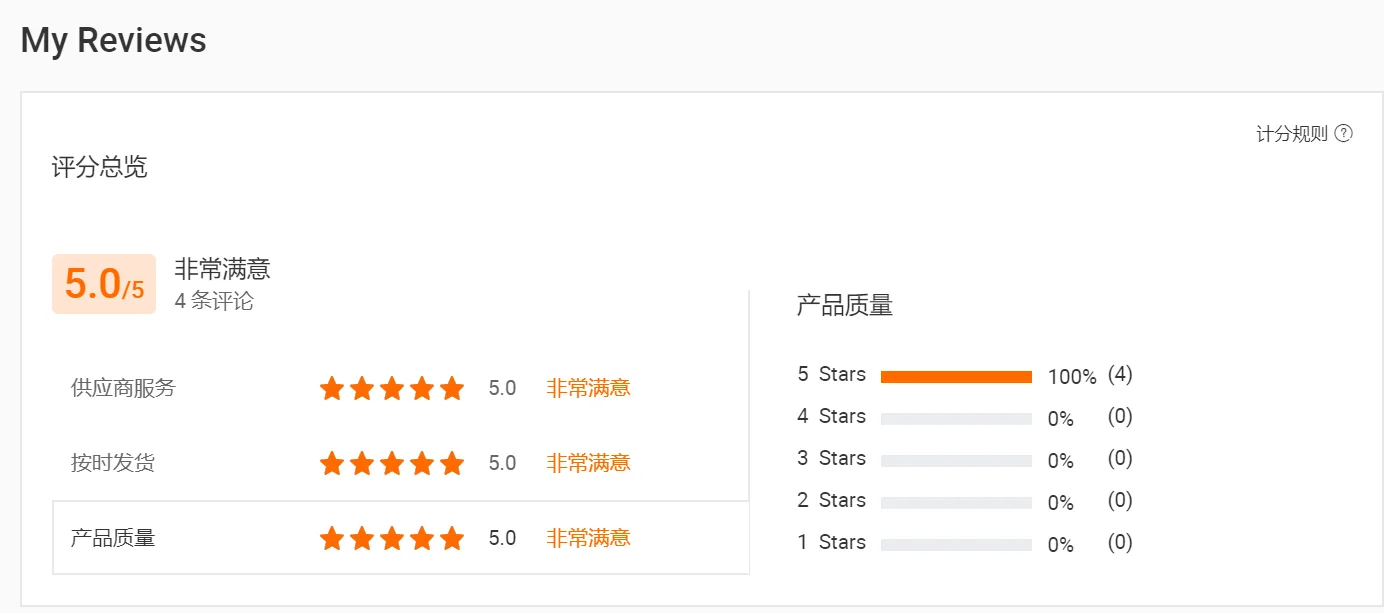Click the fifth star in 产品质量 row
The height and width of the screenshot is (613, 1384).
pos(452,538)
